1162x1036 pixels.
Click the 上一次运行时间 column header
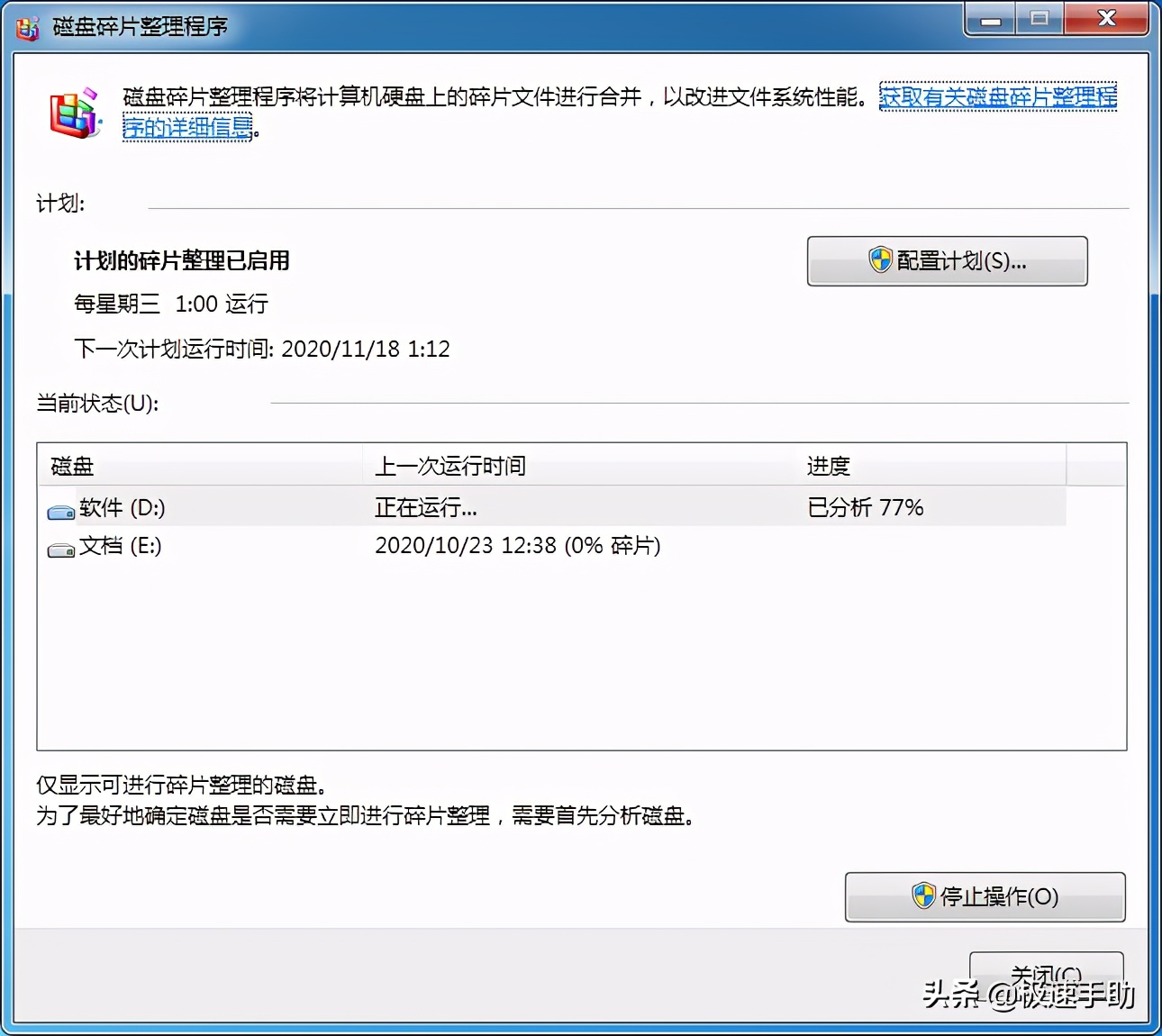coord(450,466)
